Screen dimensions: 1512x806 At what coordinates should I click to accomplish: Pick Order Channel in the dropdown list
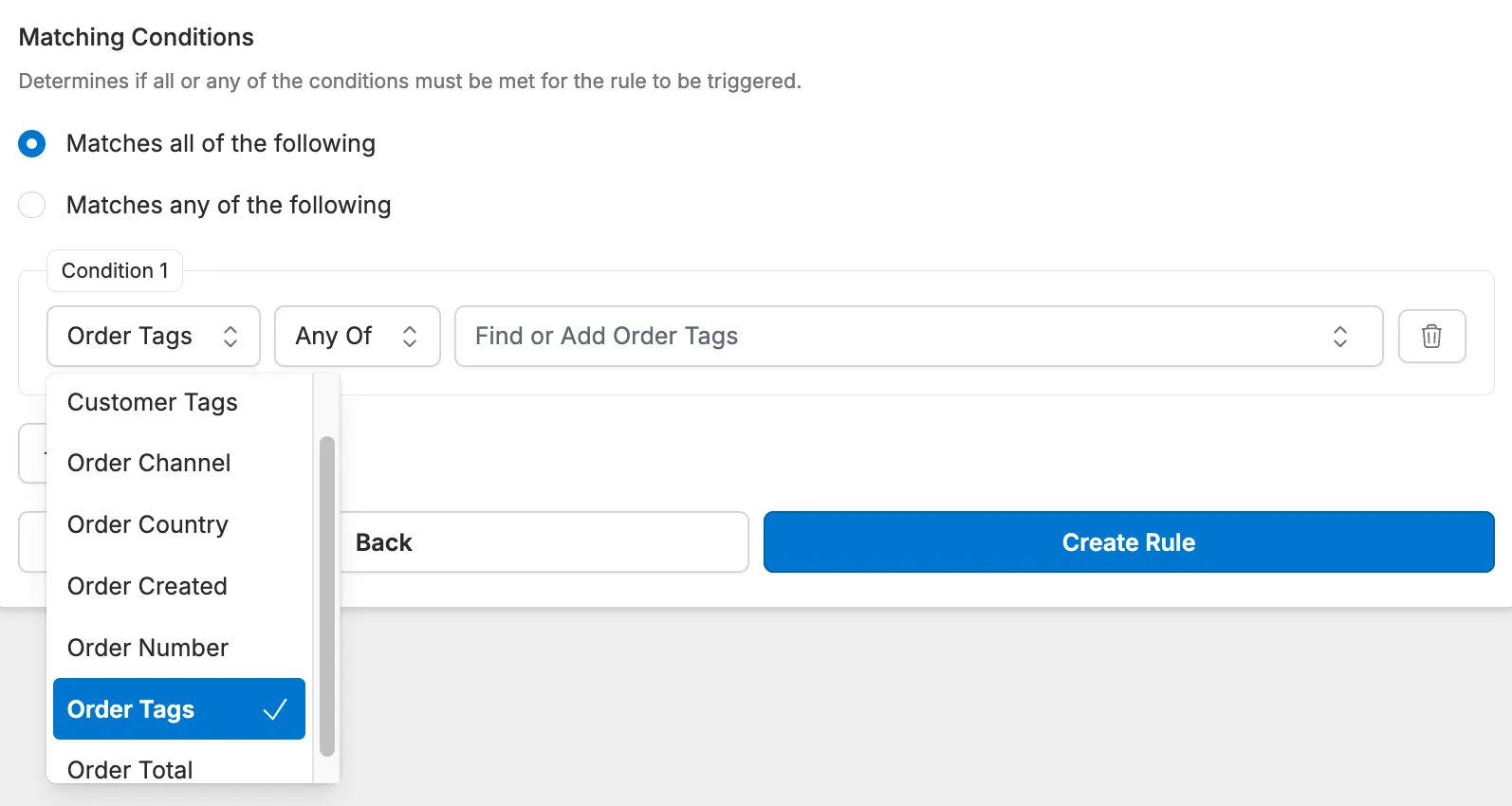149,464
